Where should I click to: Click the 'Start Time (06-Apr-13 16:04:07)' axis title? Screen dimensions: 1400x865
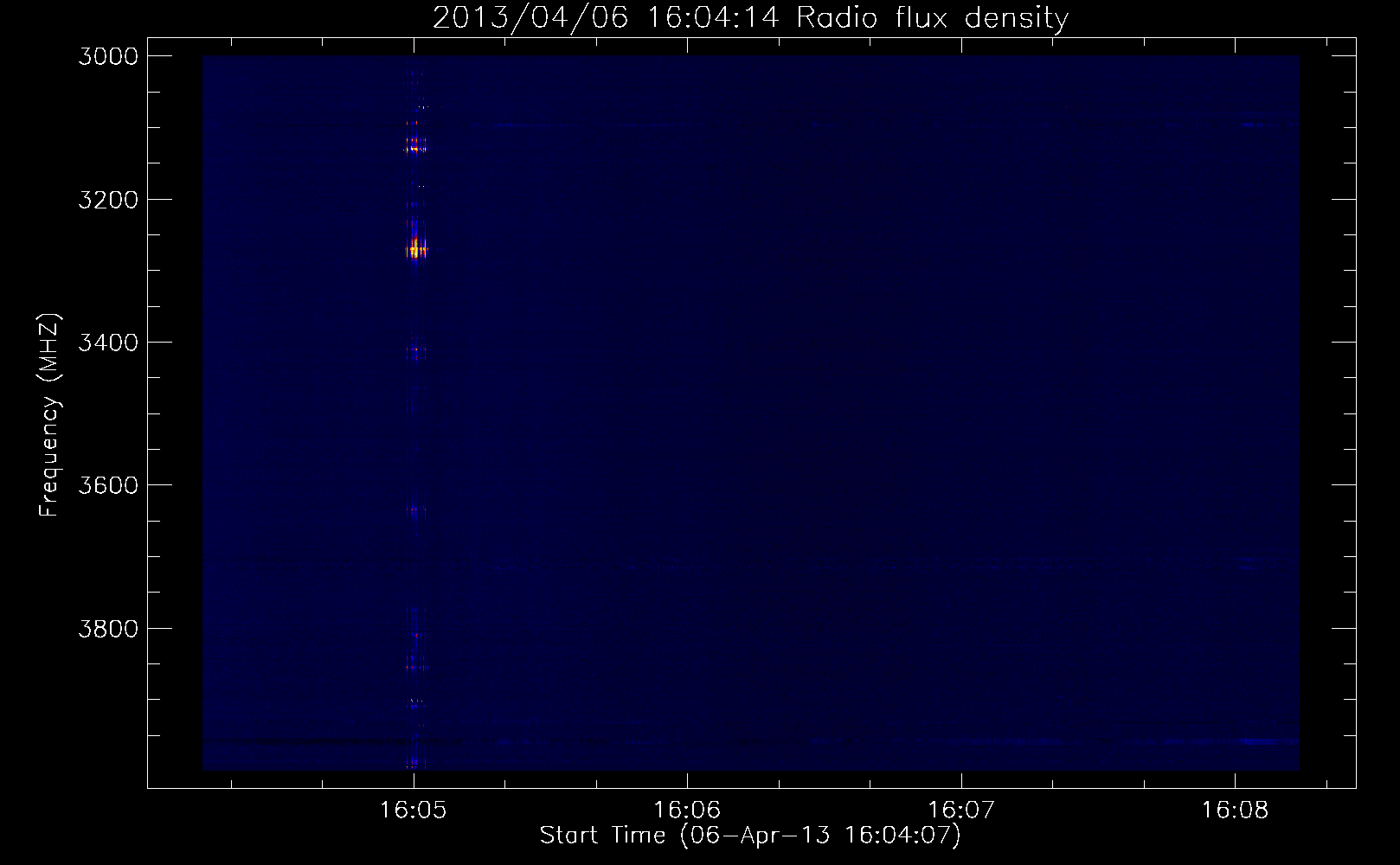click(x=750, y=836)
